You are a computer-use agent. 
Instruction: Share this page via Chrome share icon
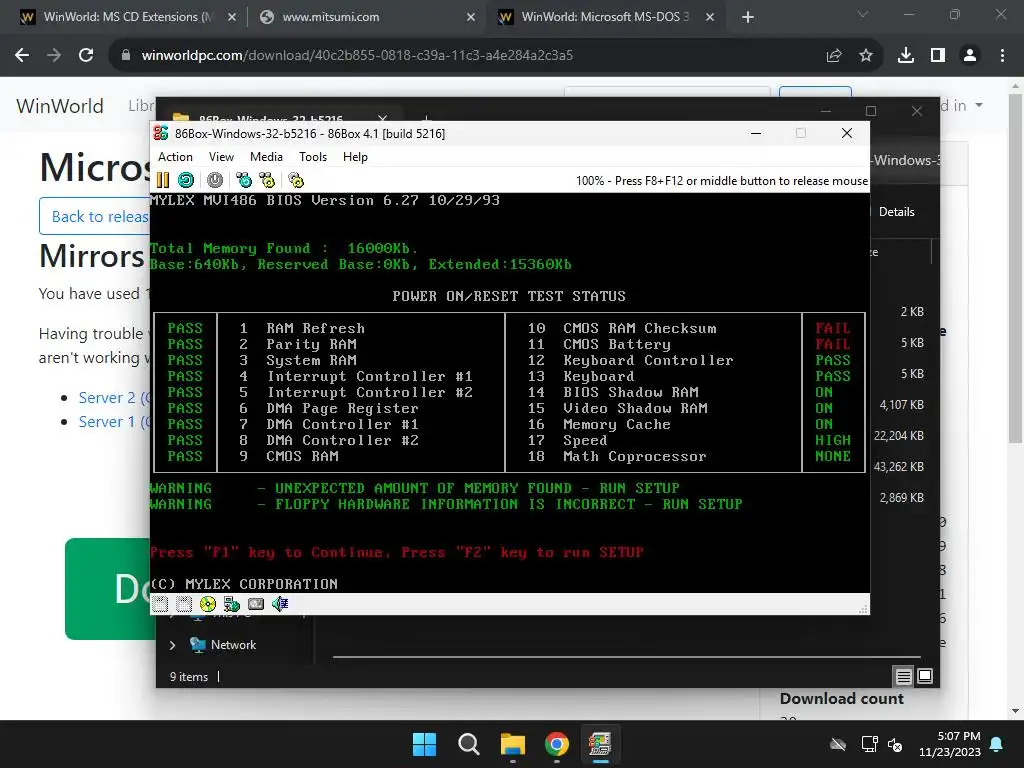(x=834, y=56)
